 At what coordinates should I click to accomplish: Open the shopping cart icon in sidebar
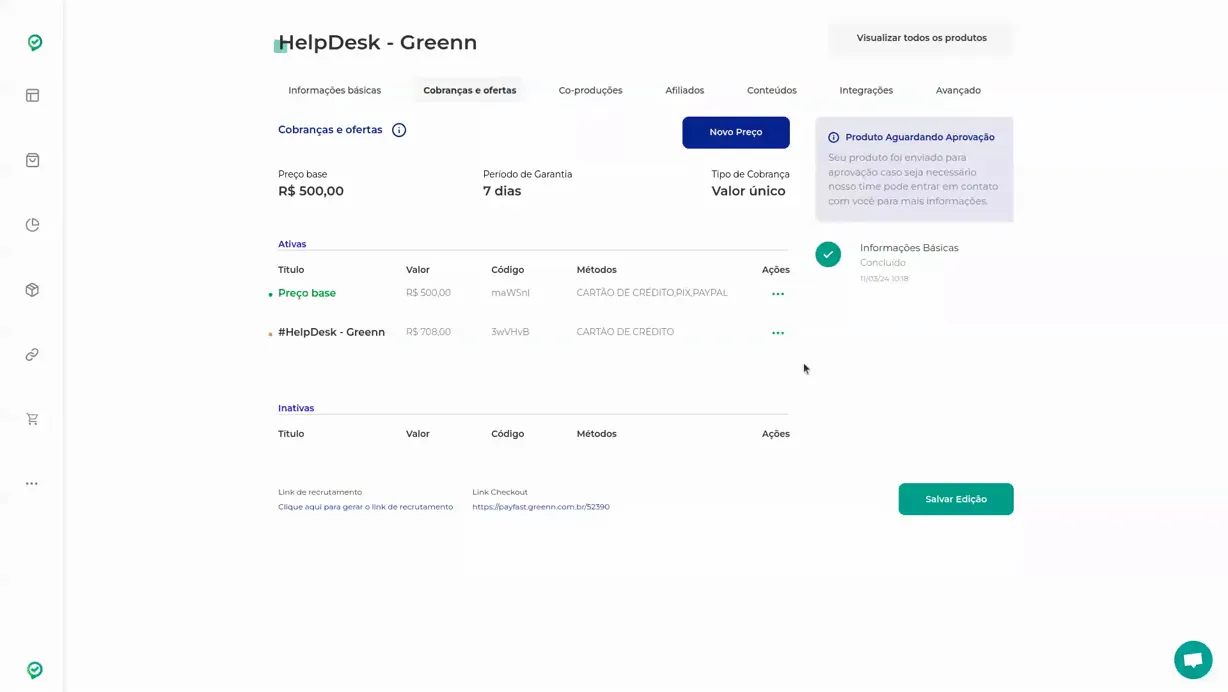click(x=32, y=419)
